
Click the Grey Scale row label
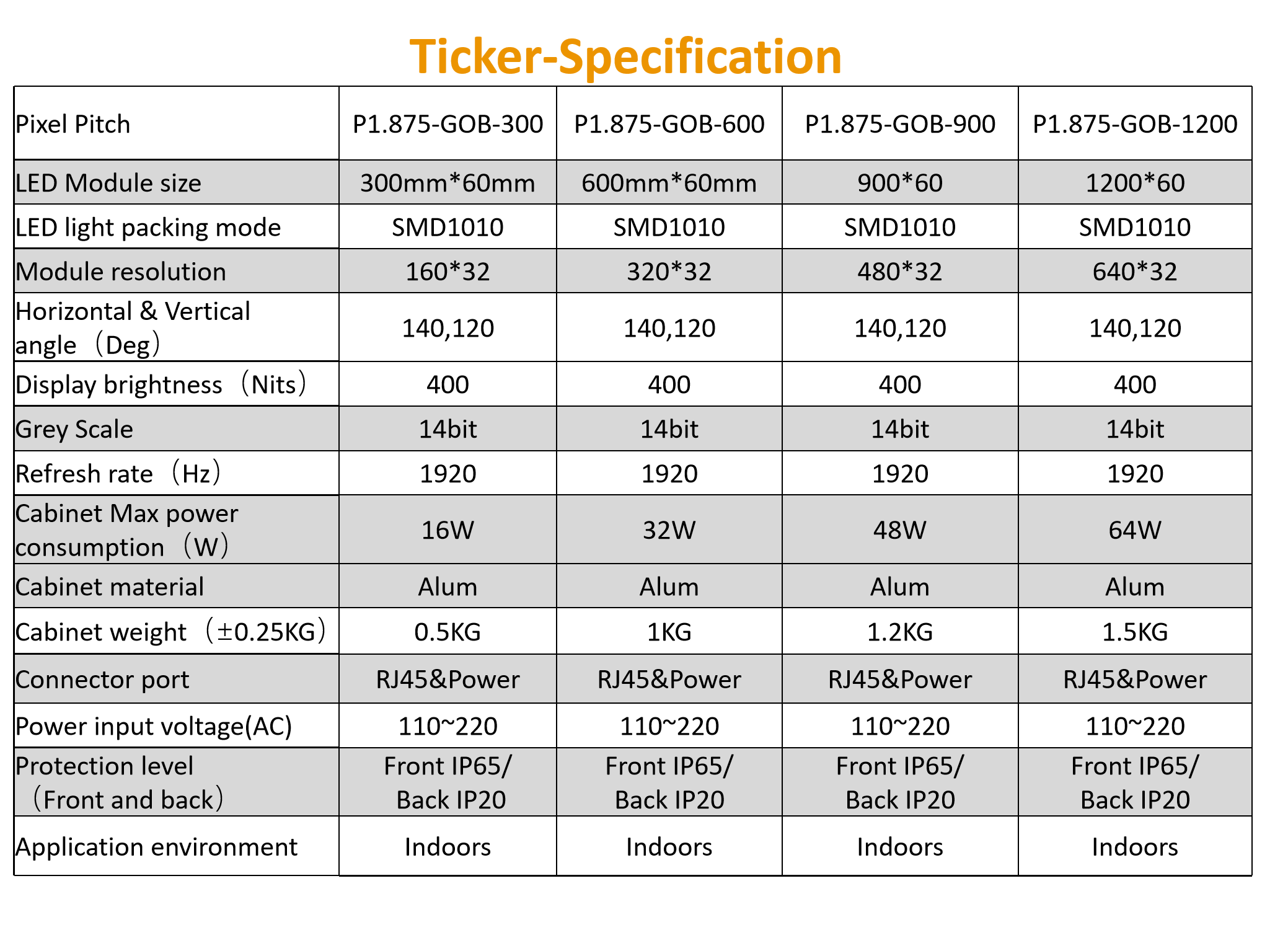coord(74,429)
